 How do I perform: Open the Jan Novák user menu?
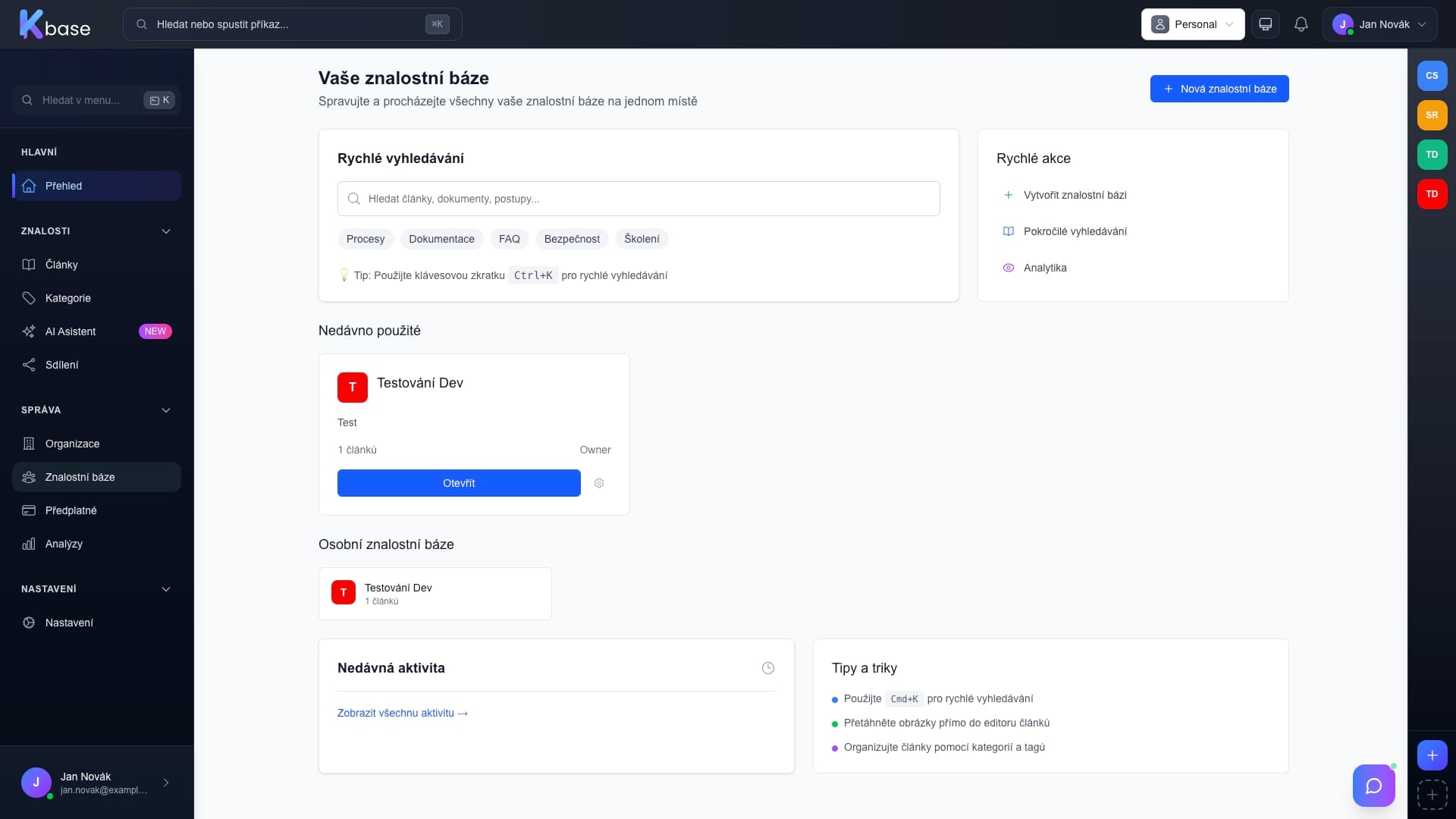(x=1379, y=24)
